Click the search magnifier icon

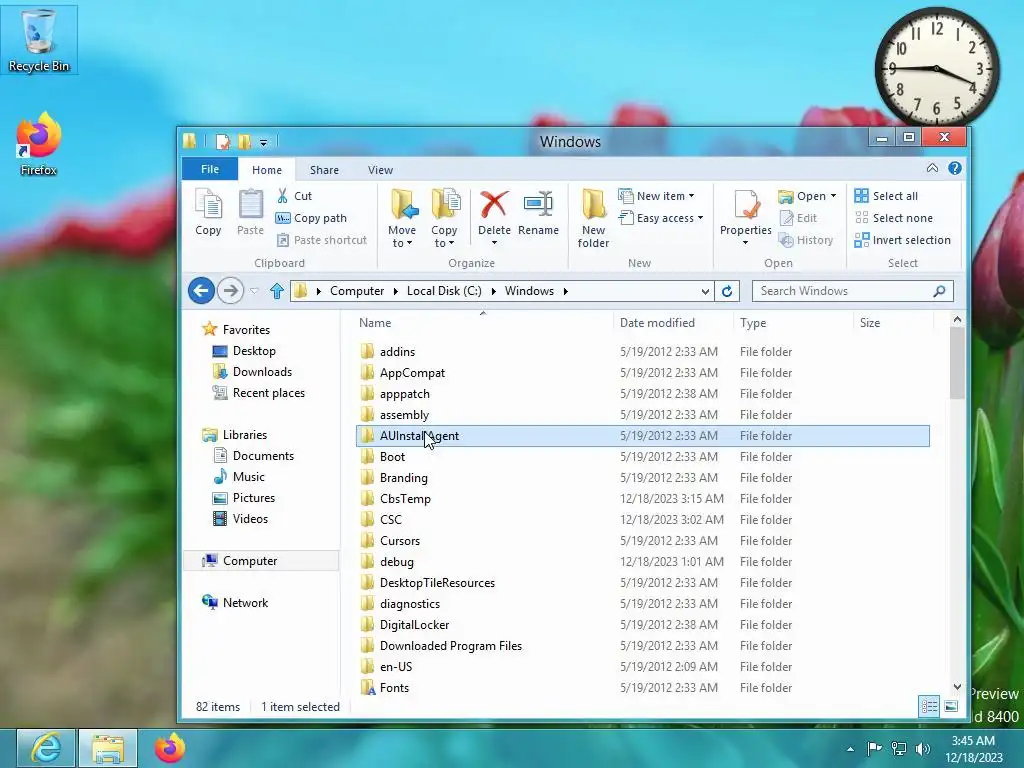coord(939,291)
